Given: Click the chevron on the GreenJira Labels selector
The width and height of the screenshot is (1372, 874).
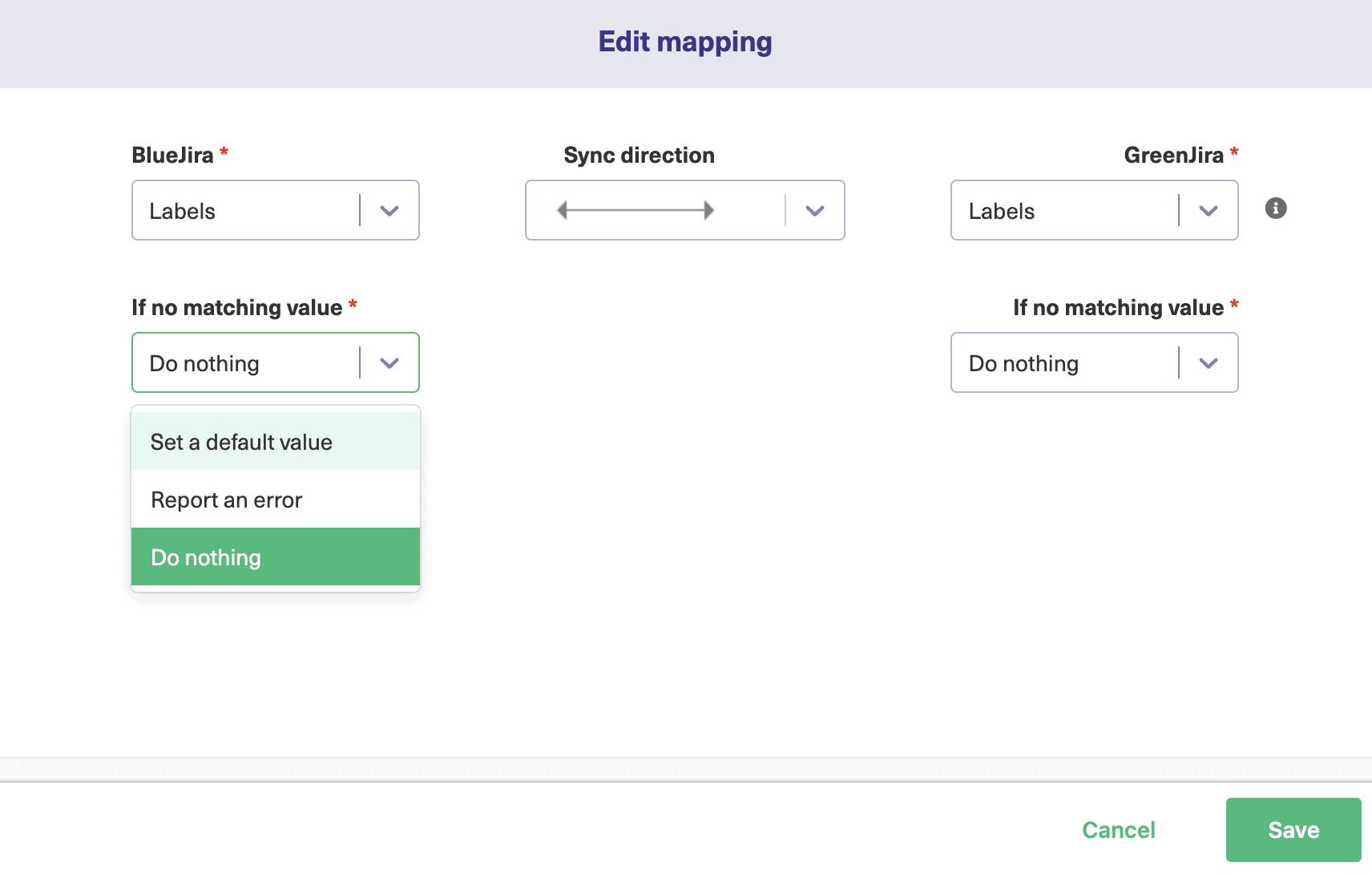Looking at the screenshot, I should click(x=1209, y=210).
